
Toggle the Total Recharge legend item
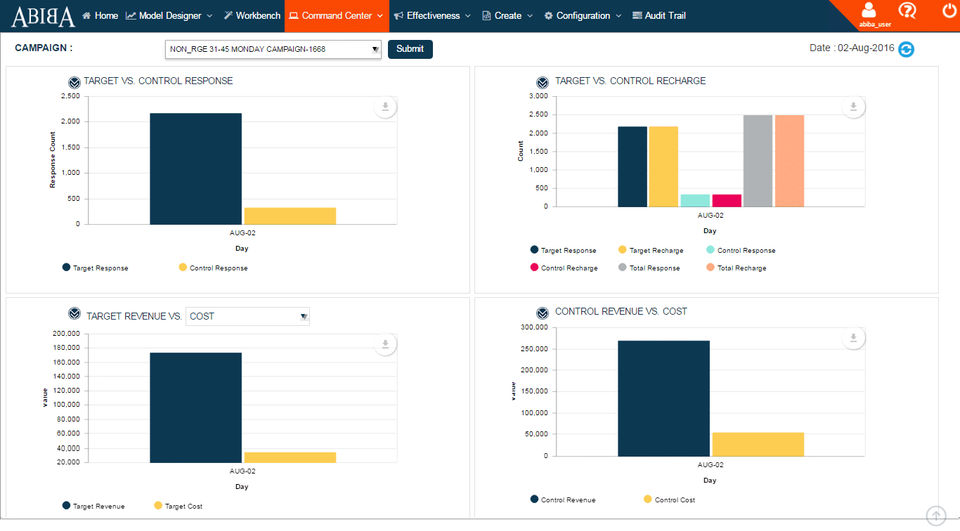(x=737, y=268)
